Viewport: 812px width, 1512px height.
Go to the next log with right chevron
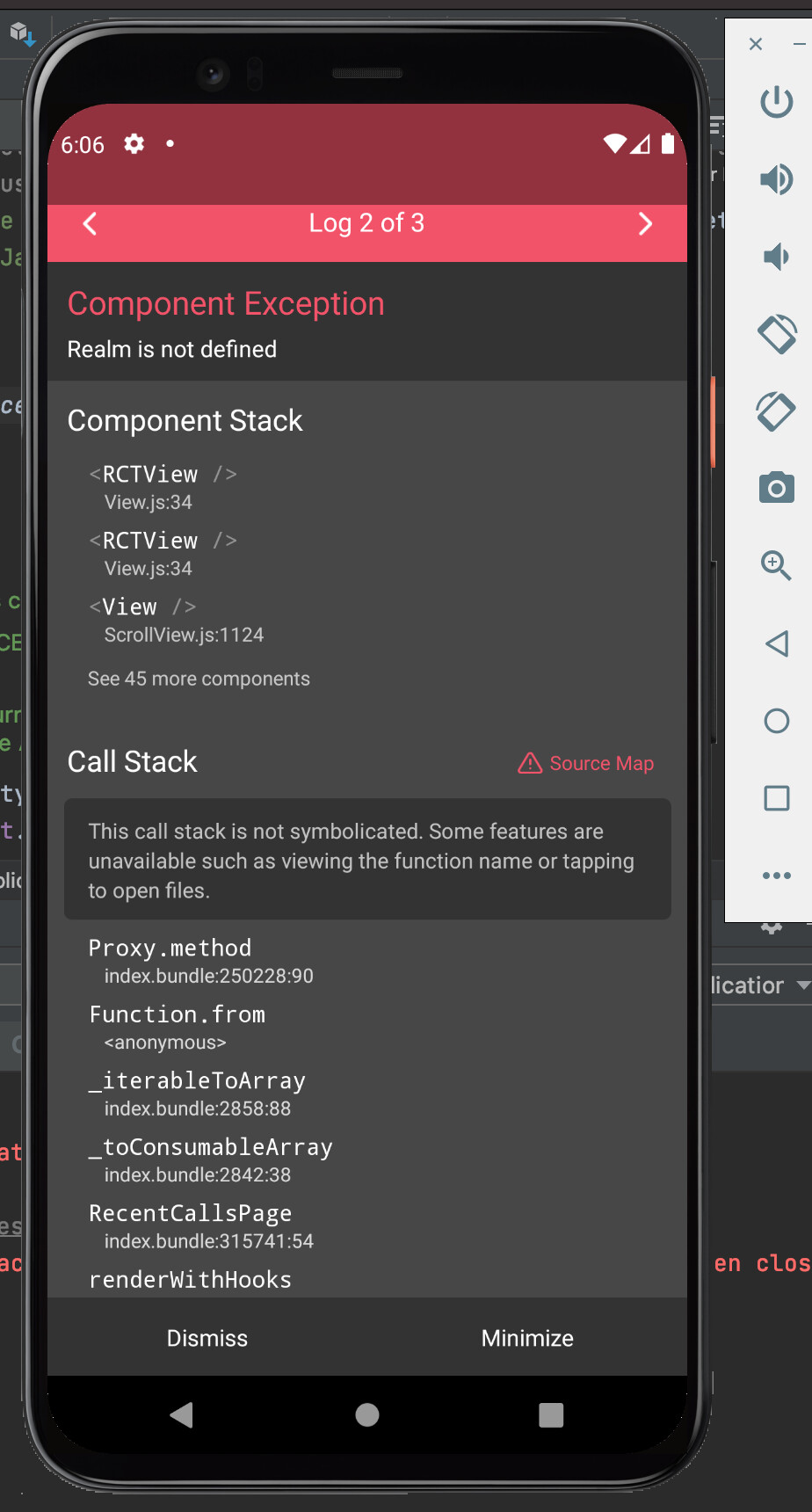645,224
